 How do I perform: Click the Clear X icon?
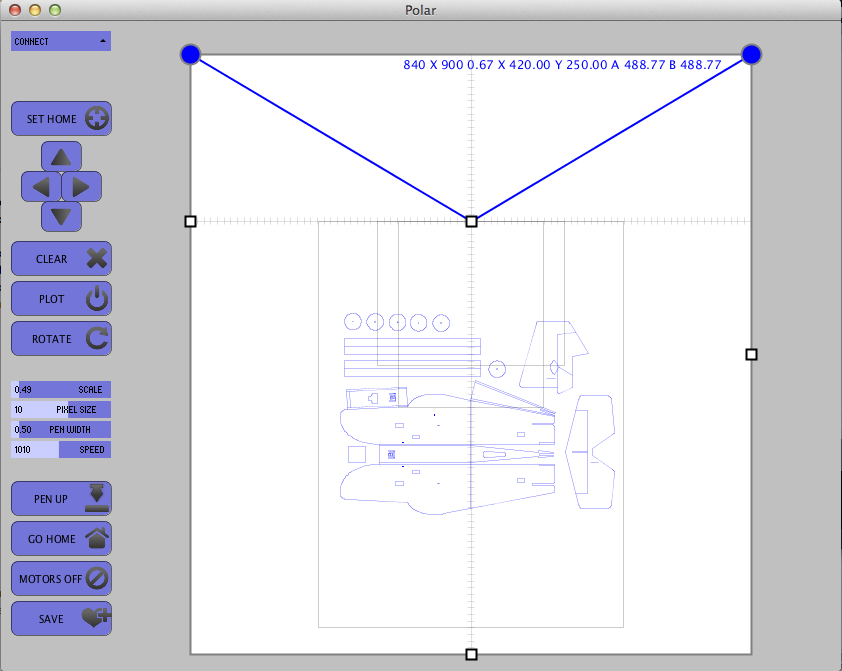point(97,258)
